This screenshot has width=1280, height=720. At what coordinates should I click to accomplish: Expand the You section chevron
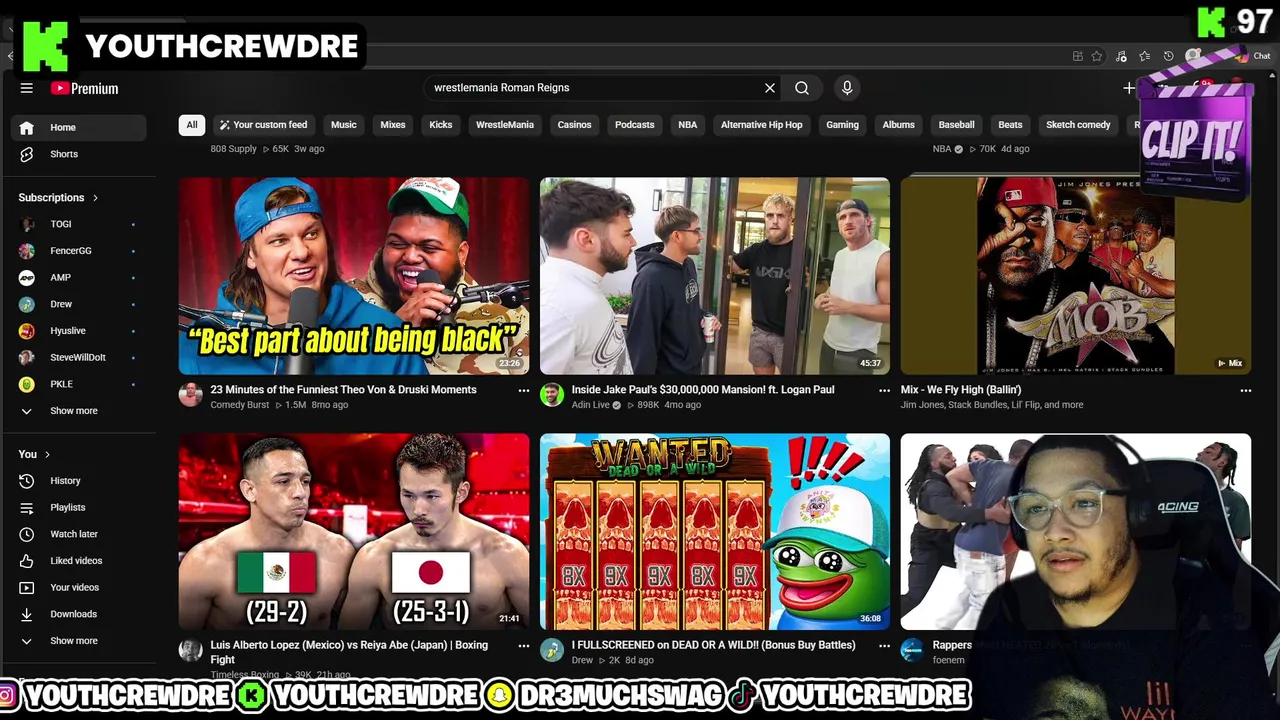47,454
